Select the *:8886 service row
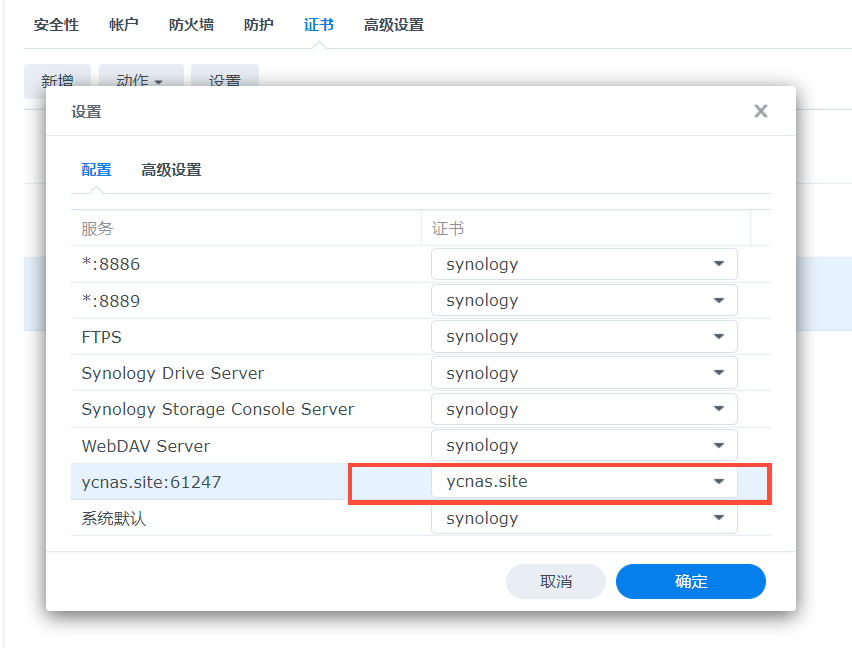Image resolution: width=852 pixels, height=648 pixels. point(421,264)
